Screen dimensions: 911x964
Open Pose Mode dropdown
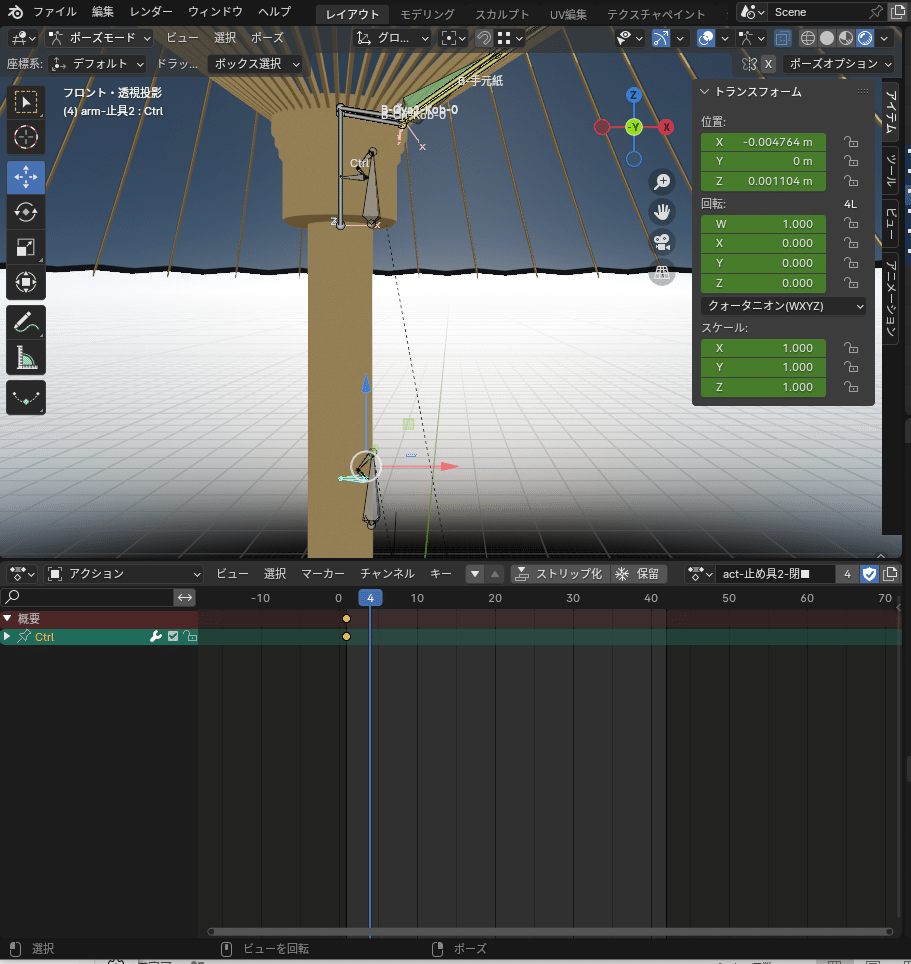coord(100,38)
